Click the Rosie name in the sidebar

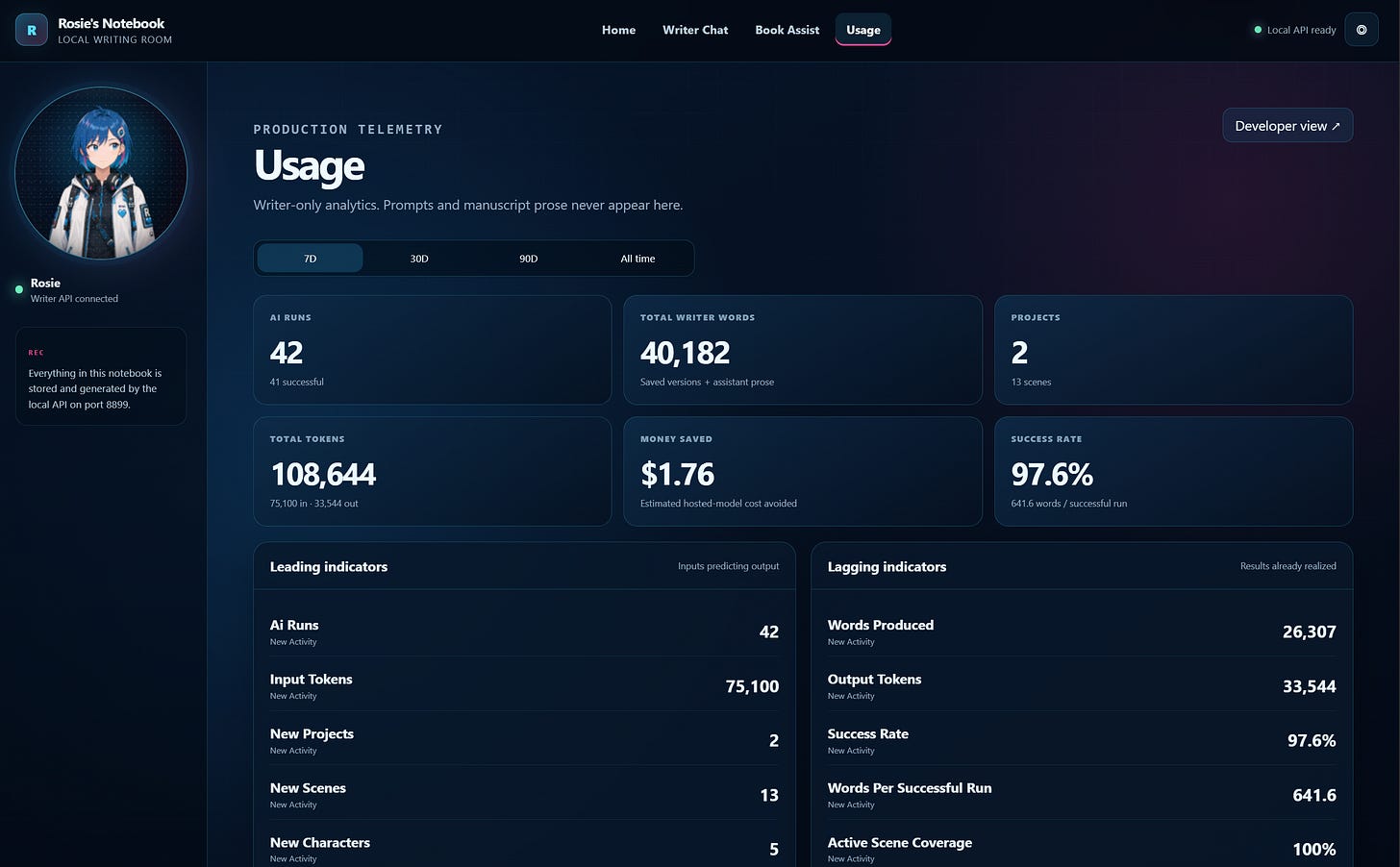click(x=45, y=283)
